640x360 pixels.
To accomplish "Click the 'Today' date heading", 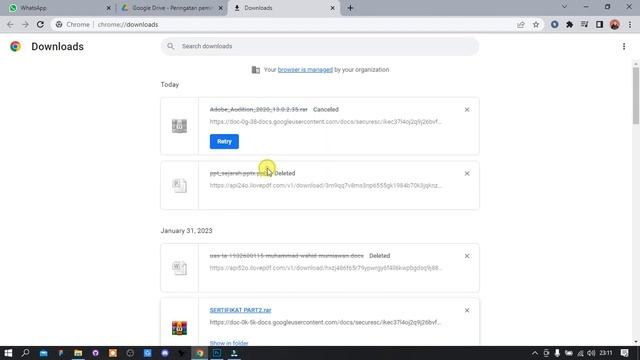I will coord(170,84).
